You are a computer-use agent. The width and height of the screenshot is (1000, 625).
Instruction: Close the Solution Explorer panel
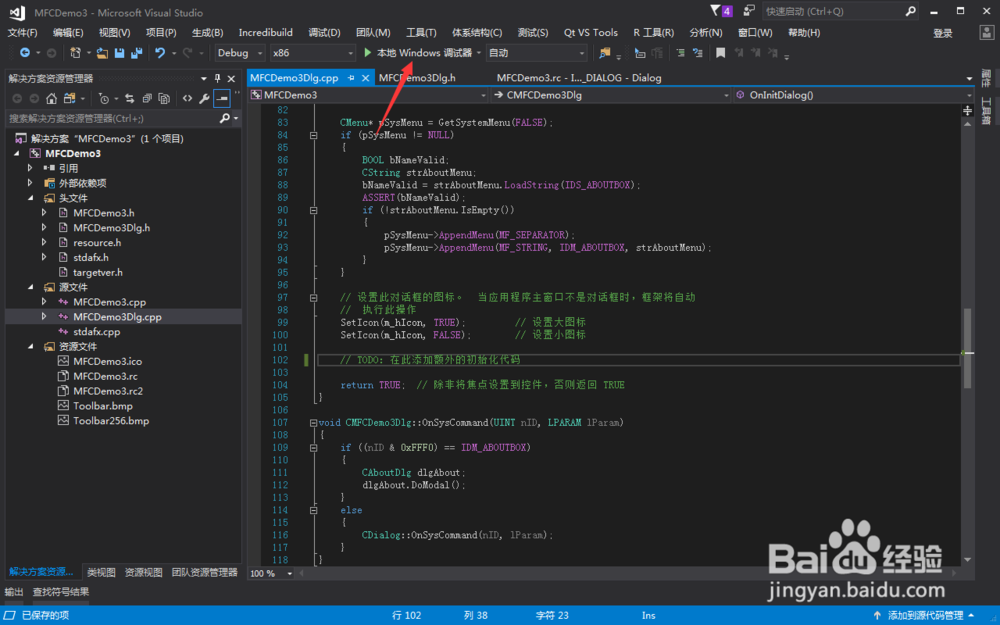click(x=232, y=78)
